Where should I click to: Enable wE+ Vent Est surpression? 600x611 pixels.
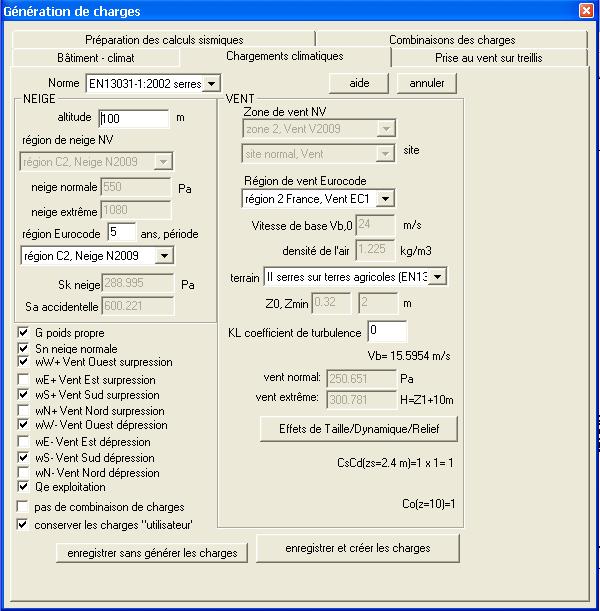click(x=23, y=379)
